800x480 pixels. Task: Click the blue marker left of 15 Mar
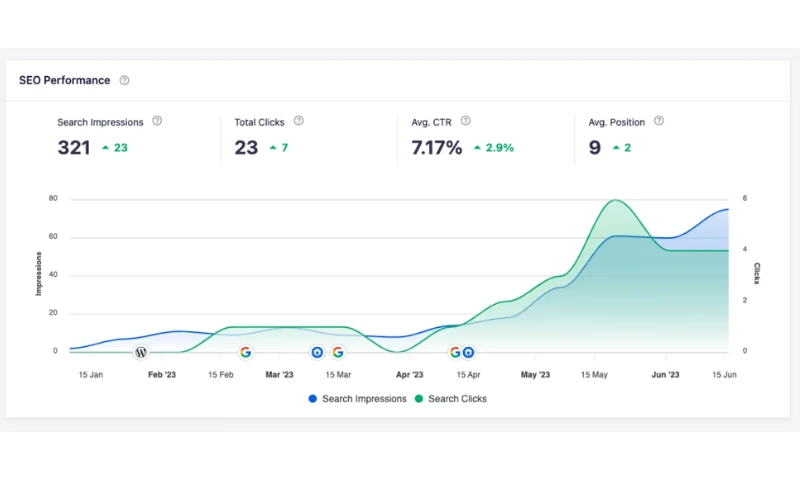(x=317, y=352)
